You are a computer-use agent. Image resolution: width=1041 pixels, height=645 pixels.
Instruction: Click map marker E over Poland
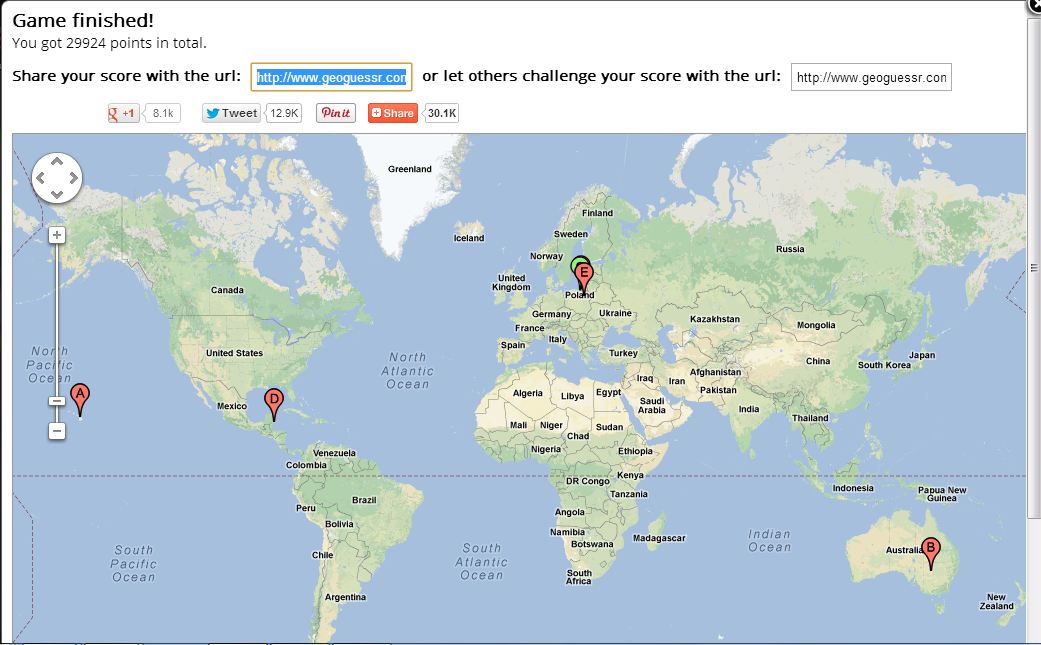584,278
